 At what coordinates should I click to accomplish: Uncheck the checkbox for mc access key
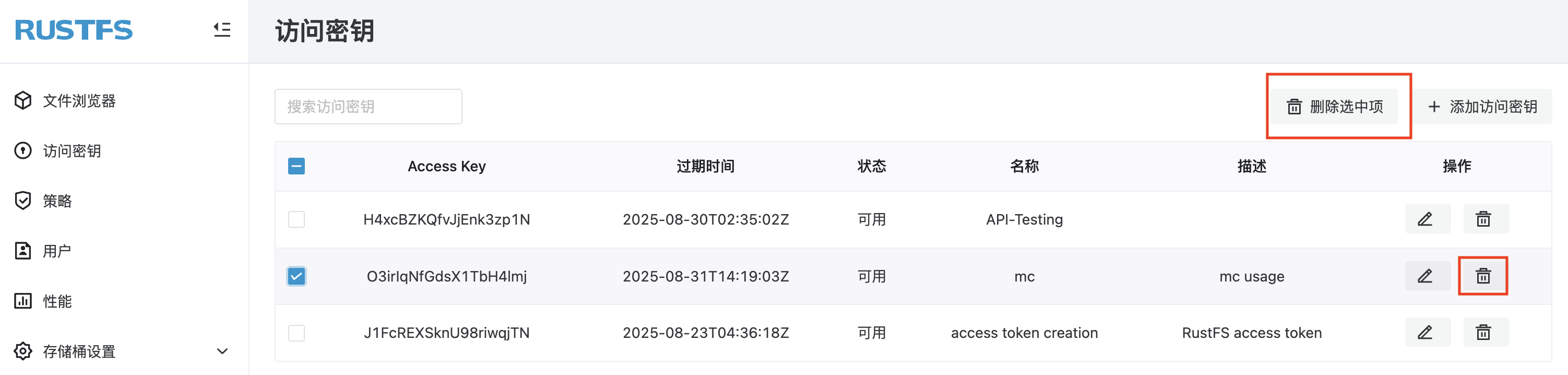[296, 276]
